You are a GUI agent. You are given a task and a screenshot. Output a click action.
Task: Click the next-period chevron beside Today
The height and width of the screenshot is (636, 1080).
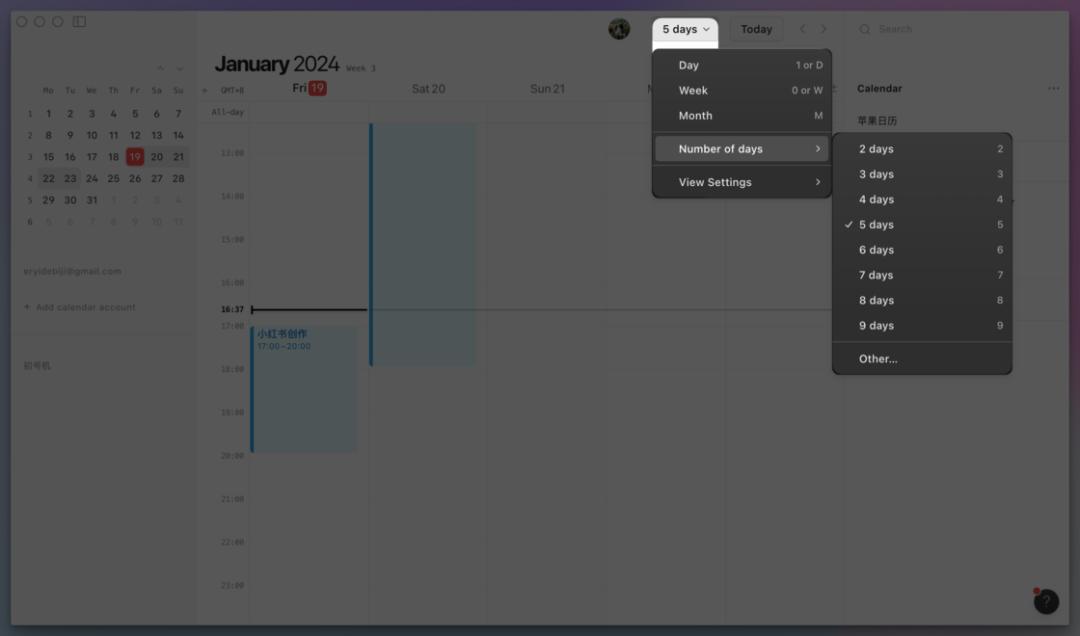[x=824, y=29]
